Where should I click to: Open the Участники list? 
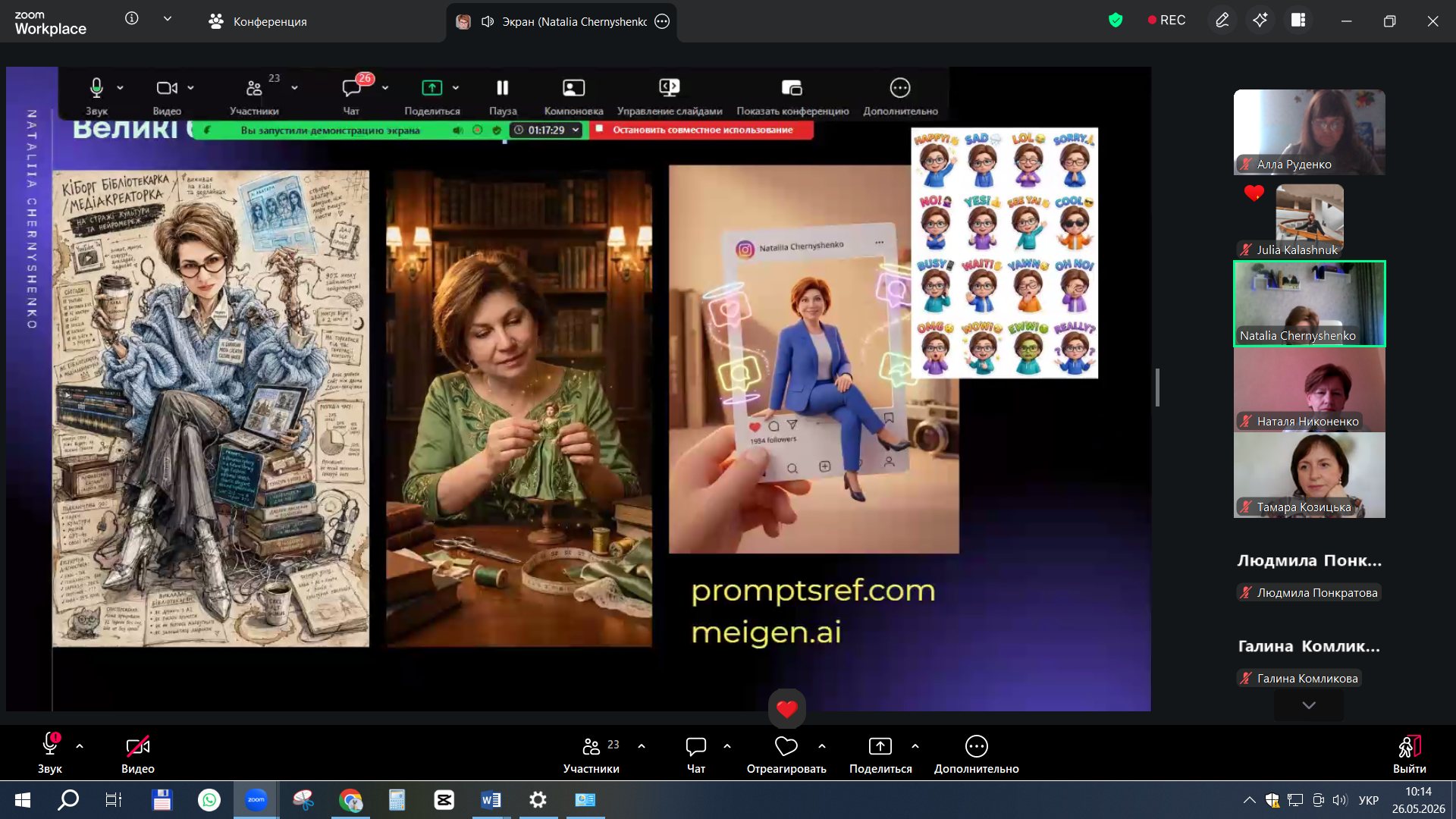click(591, 755)
